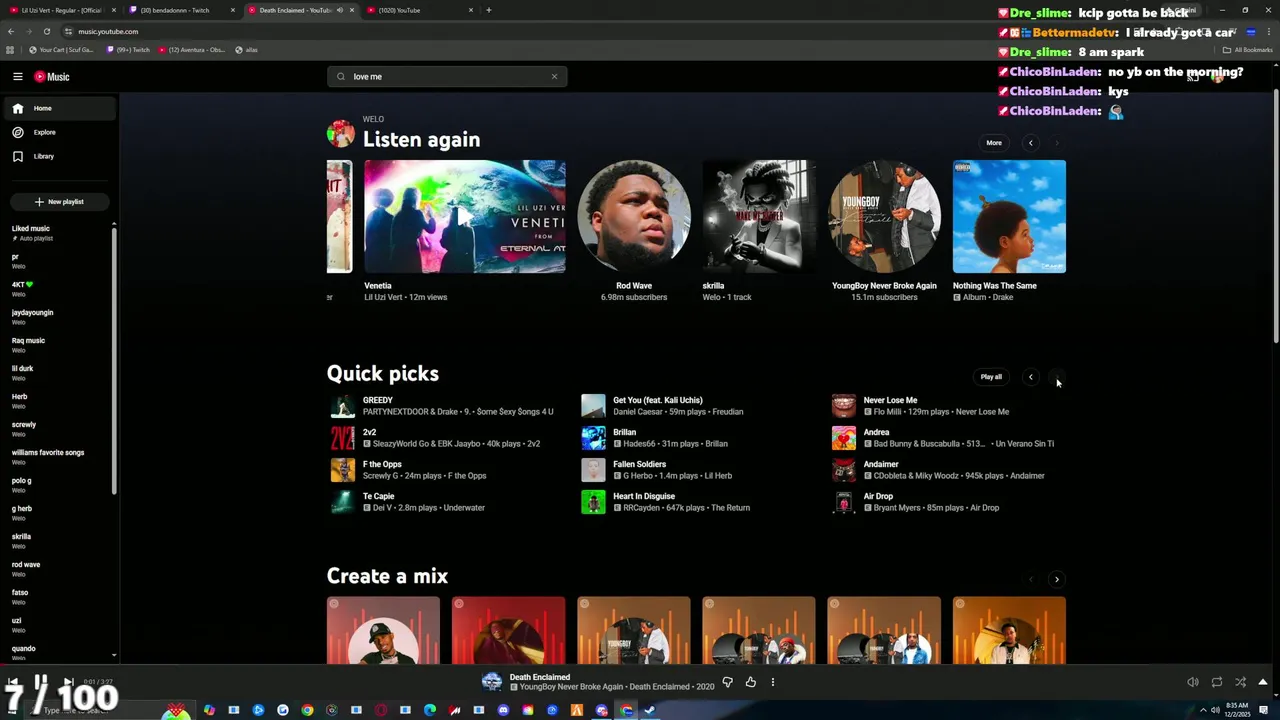The height and width of the screenshot is (720, 1280).
Task: Open the hamburger guide menu
Action: click(x=17, y=76)
